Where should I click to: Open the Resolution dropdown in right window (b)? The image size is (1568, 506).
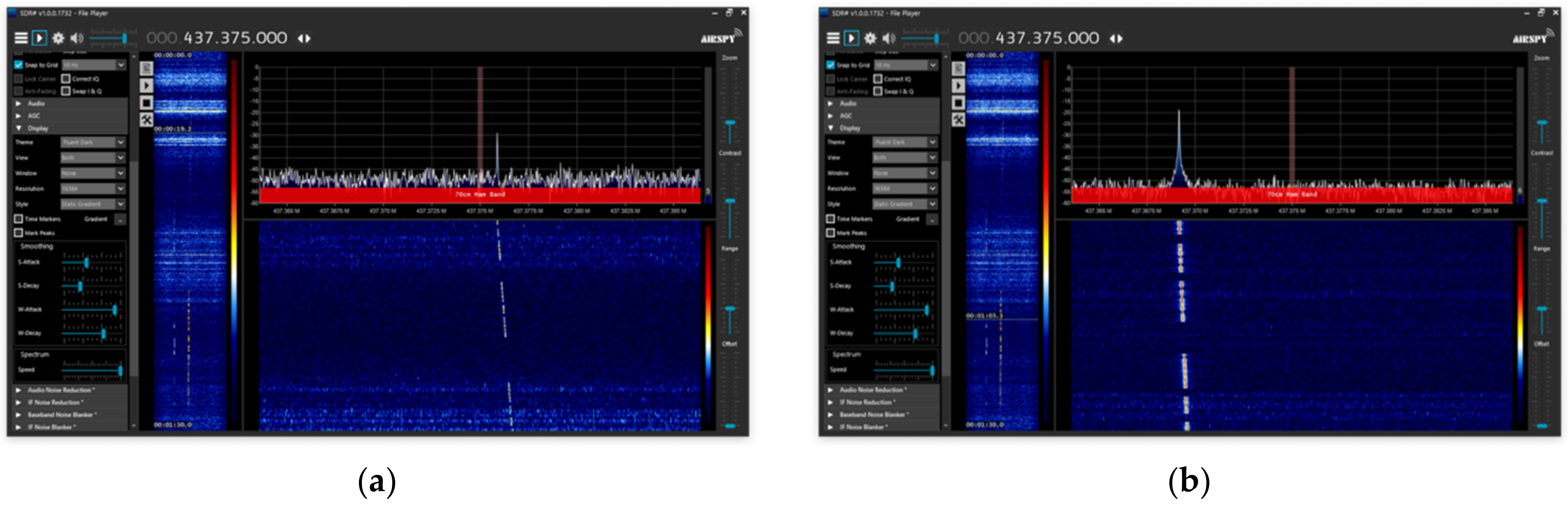[905, 189]
